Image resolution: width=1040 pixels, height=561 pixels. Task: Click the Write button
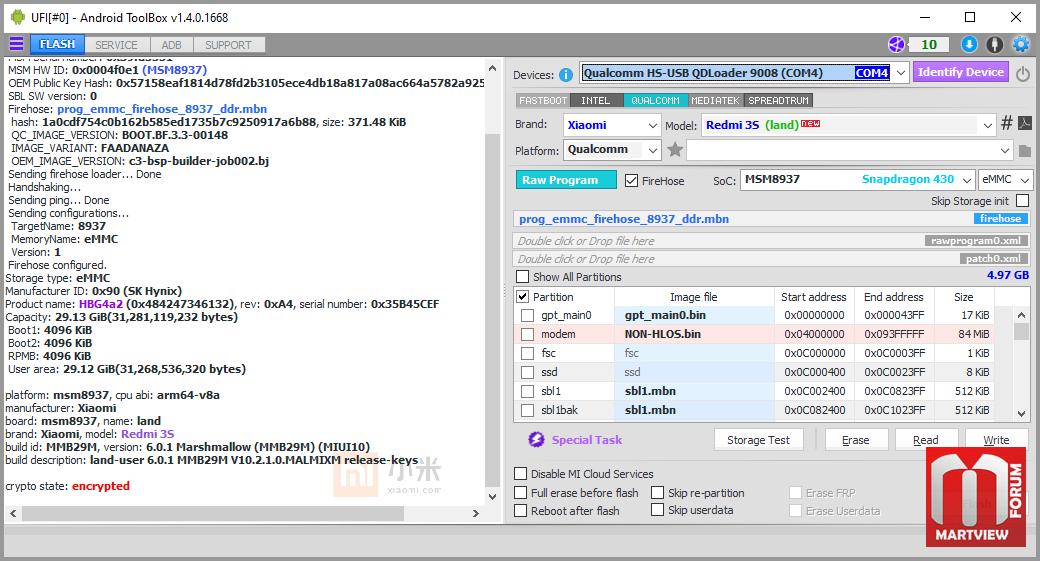tap(996, 439)
